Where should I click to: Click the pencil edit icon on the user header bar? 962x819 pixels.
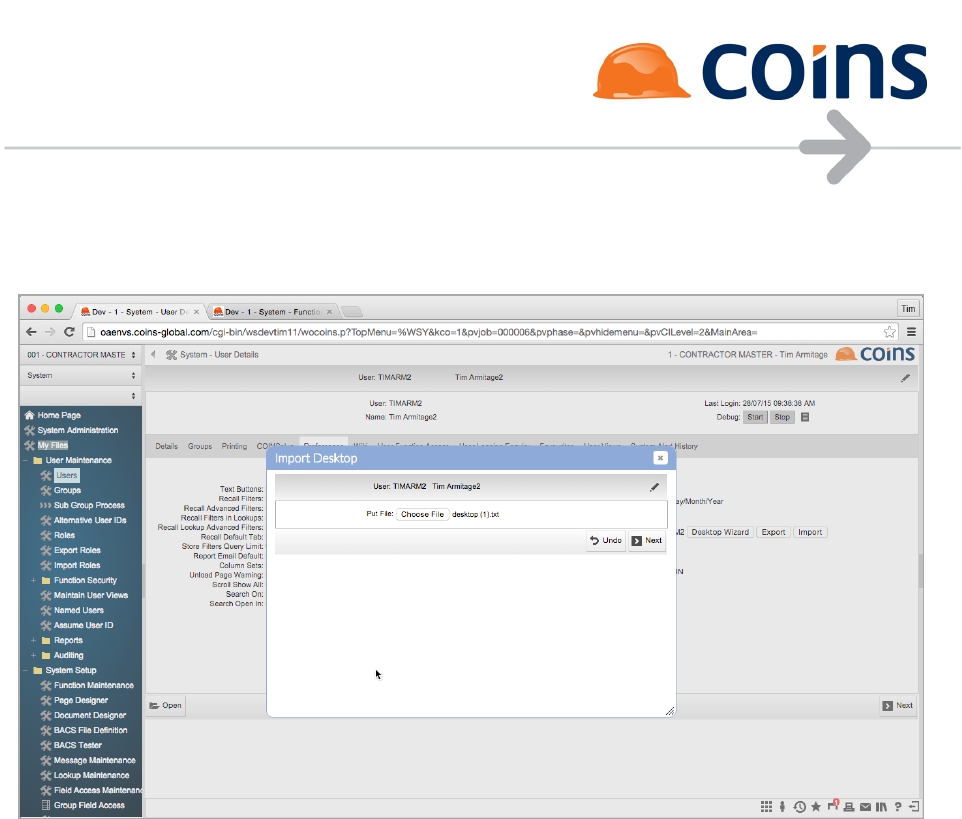tap(906, 378)
